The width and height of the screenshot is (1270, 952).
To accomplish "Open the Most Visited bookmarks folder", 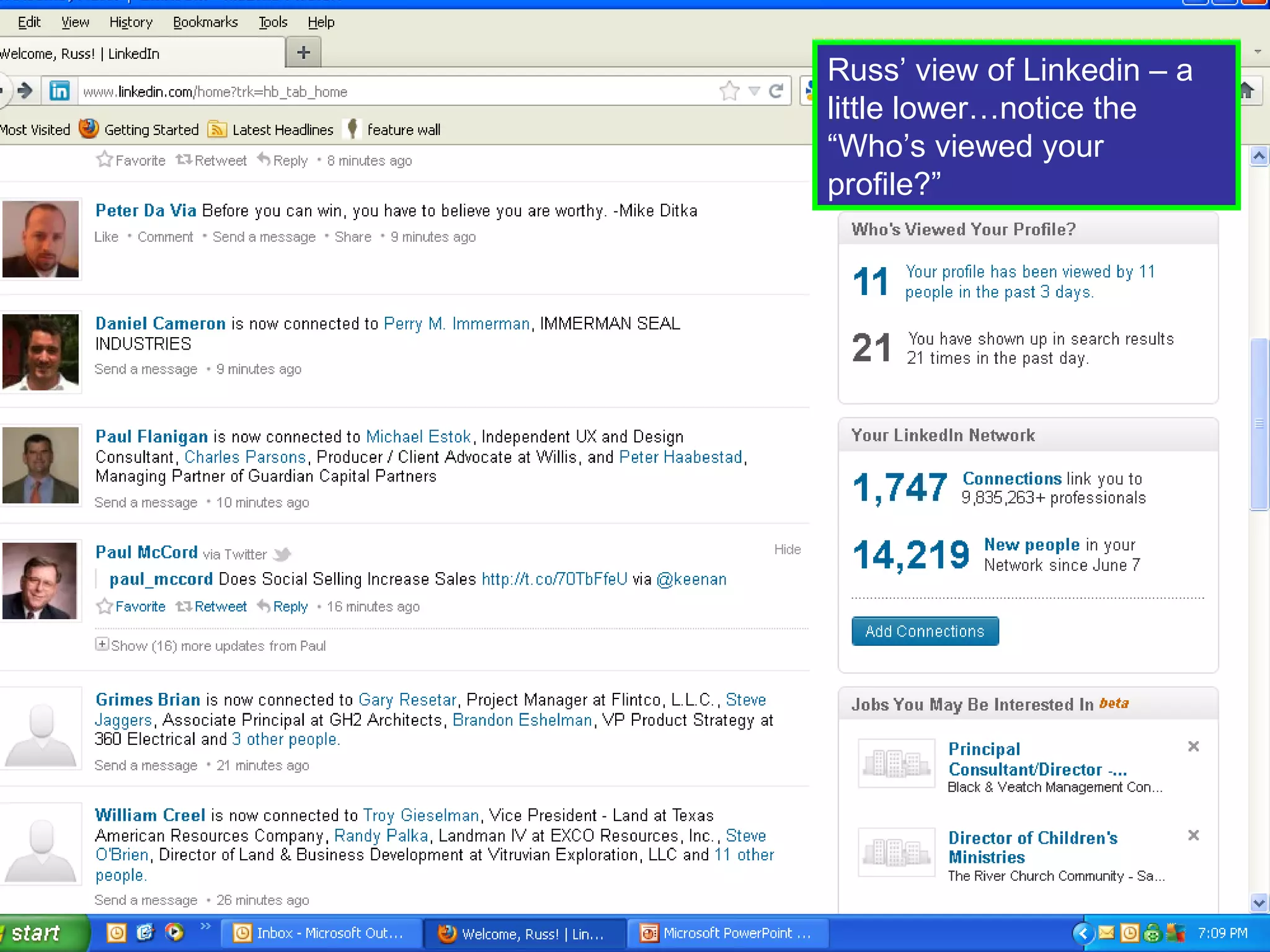I will [35, 130].
